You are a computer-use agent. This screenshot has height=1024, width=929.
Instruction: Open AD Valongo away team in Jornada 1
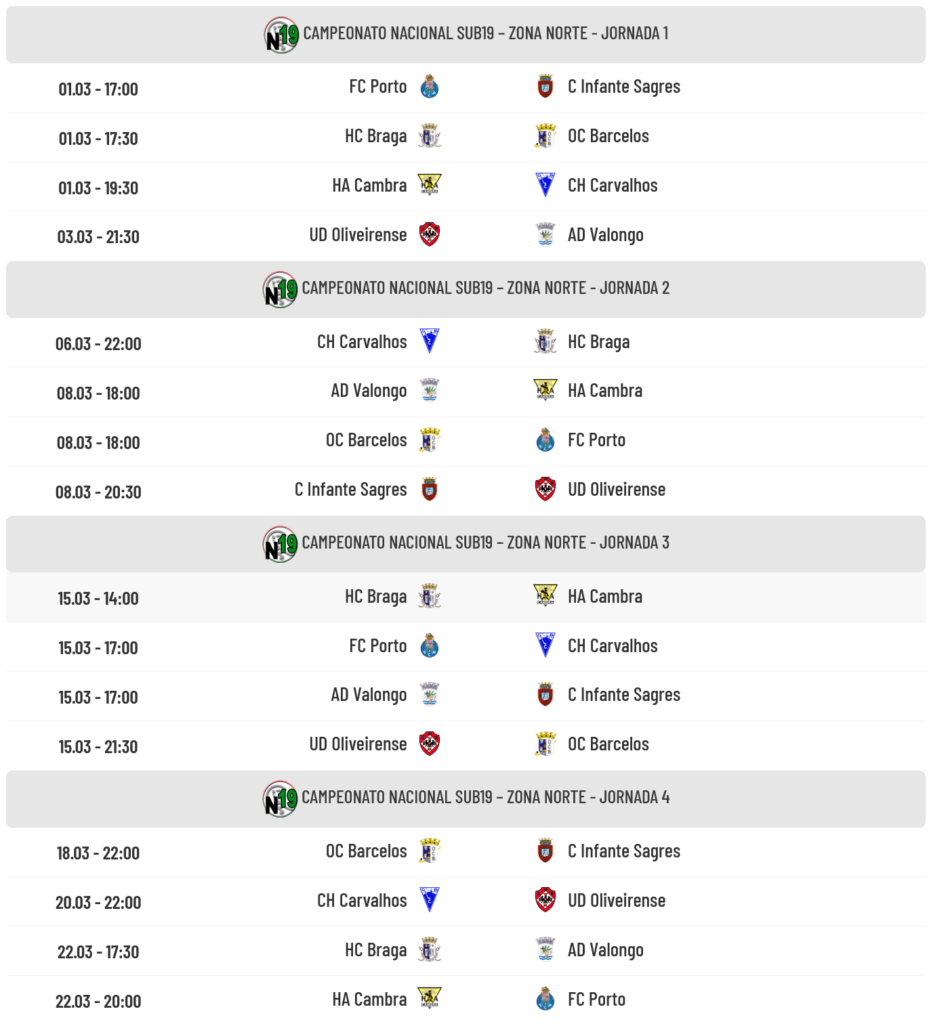coord(606,235)
